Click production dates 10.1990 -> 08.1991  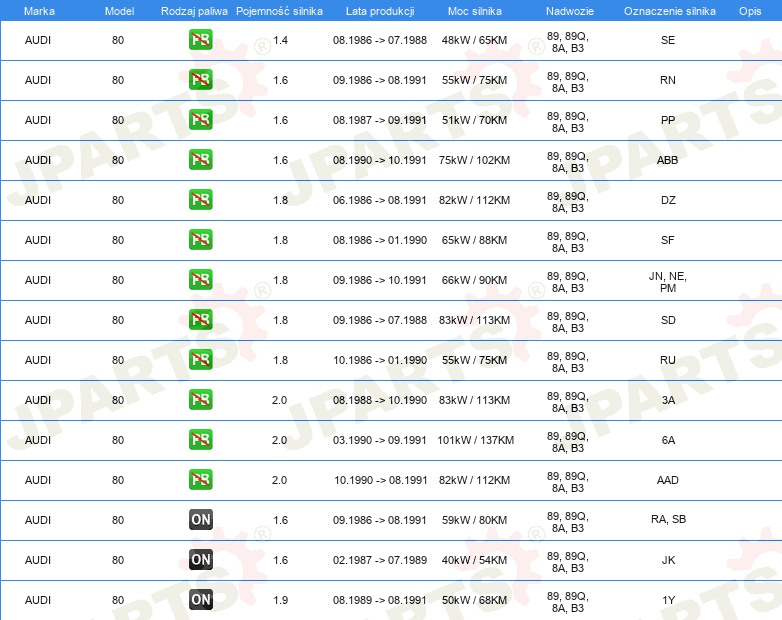(381, 480)
